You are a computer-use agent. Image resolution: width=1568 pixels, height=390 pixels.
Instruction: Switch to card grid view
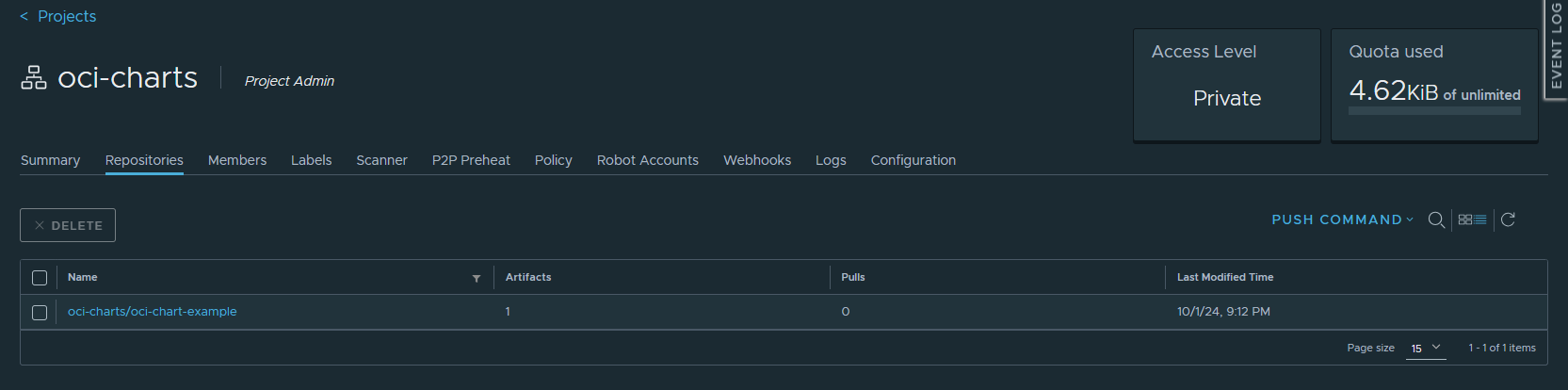pos(1464,219)
